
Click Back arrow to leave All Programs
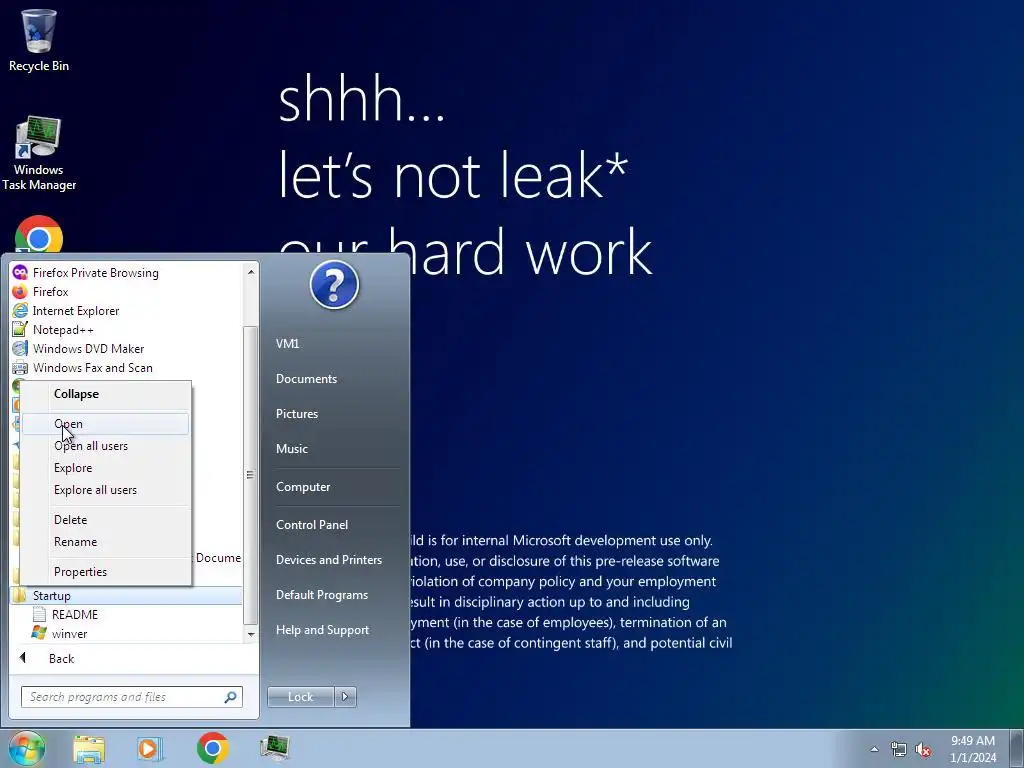pos(23,658)
